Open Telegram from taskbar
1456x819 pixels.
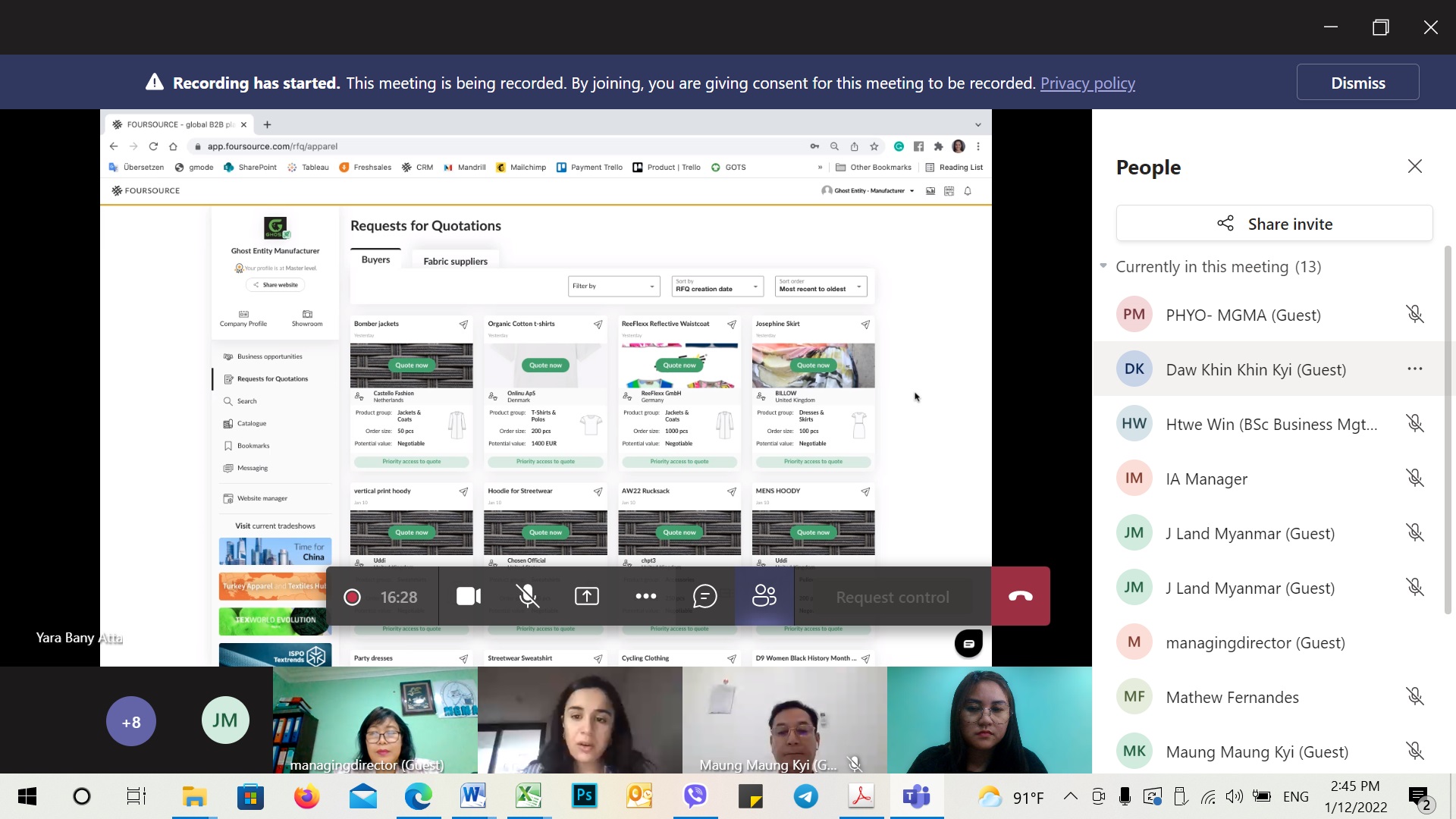(x=805, y=796)
